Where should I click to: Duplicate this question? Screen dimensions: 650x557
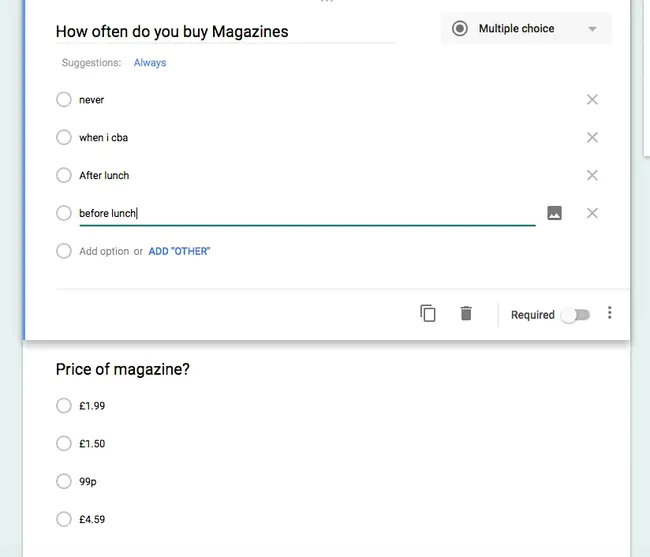[x=428, y=314]
